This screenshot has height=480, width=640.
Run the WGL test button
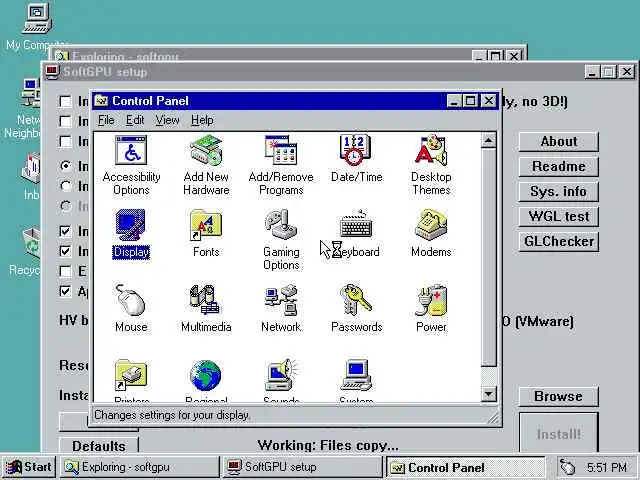pos(559,216)
